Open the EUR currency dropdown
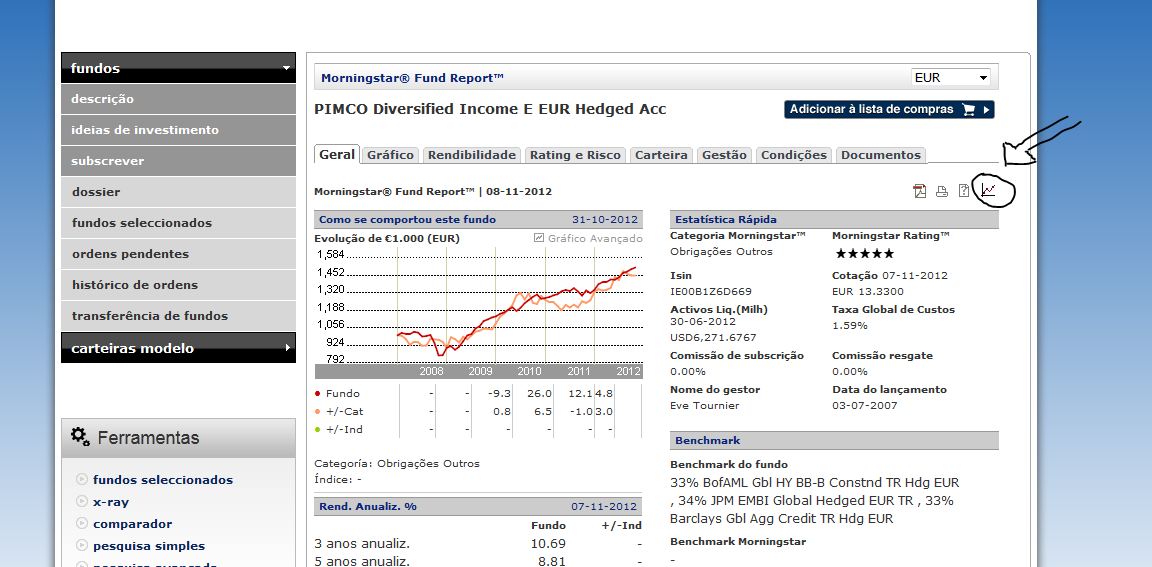The height and width of the screenshot is (567, 1152). coord(951,77)
